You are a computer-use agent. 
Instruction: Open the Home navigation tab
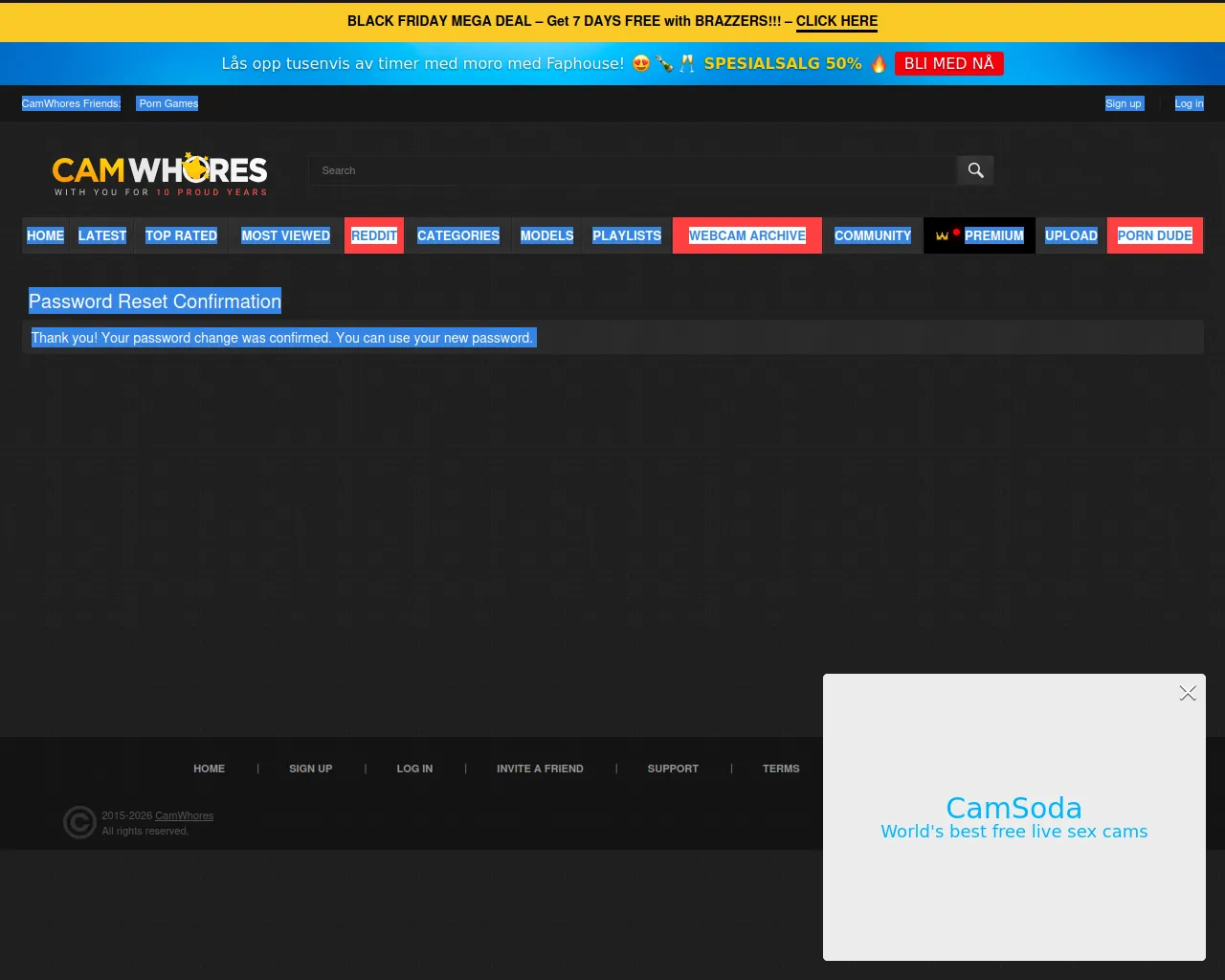[46, 235]
